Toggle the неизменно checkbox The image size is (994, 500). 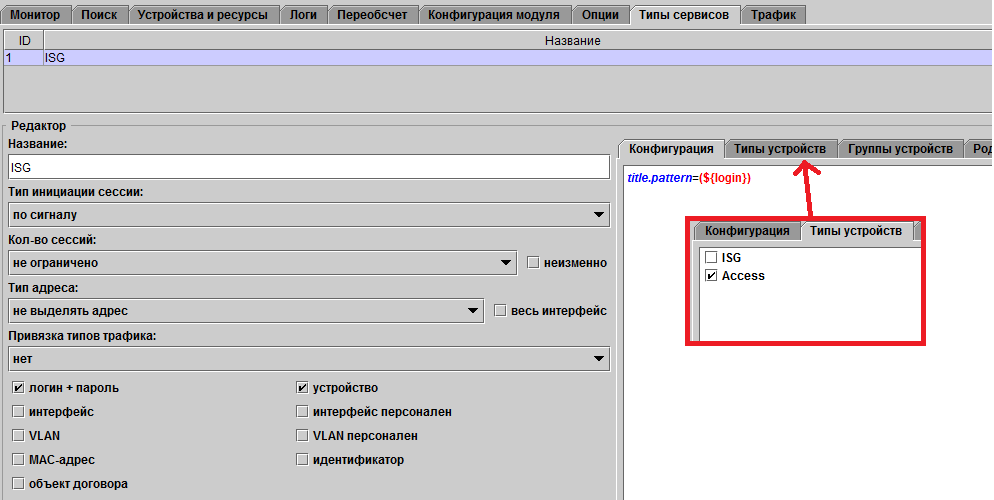(x=533, y=262)
